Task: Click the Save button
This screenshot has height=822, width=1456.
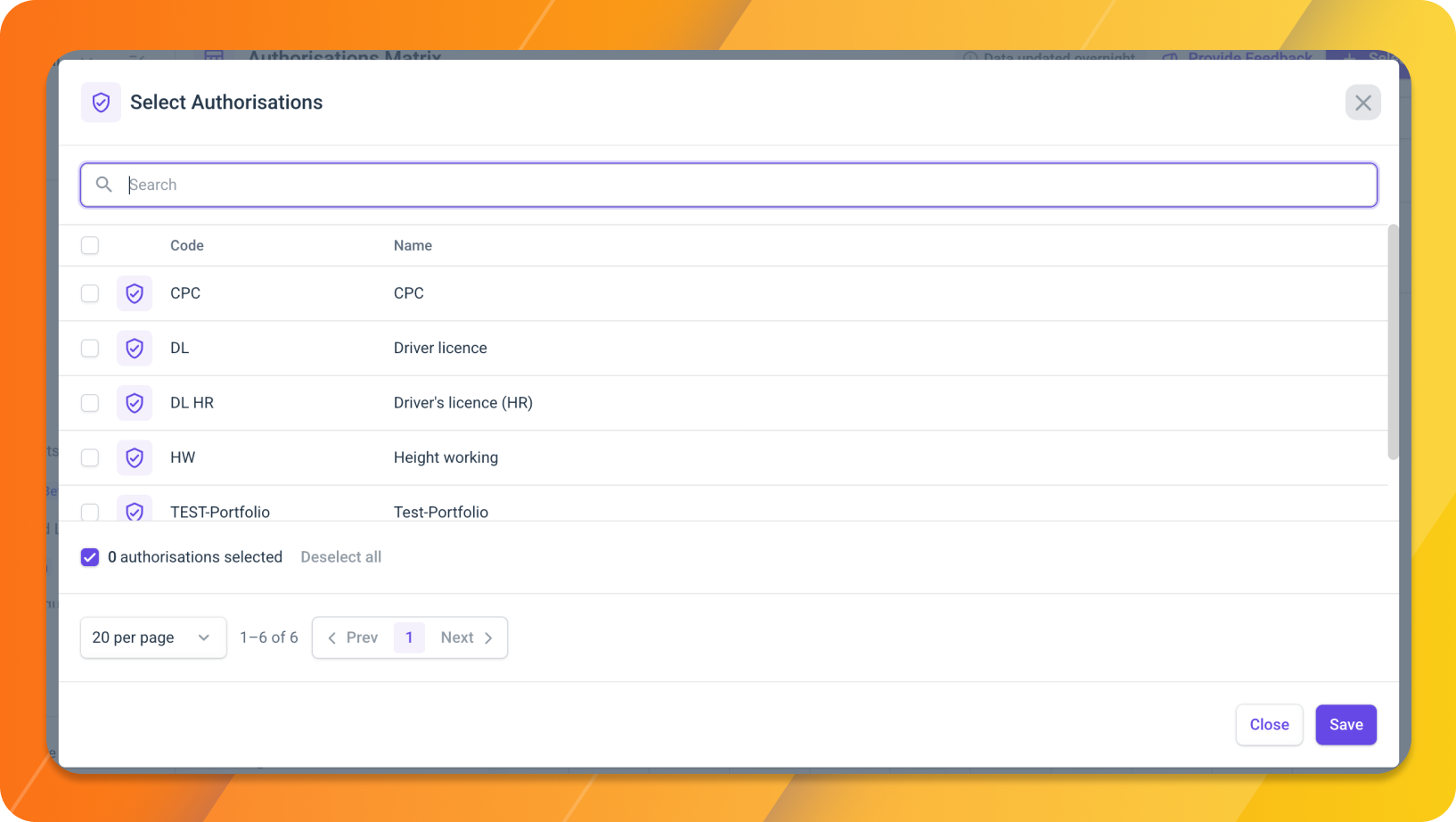Action: [1346, 725]
